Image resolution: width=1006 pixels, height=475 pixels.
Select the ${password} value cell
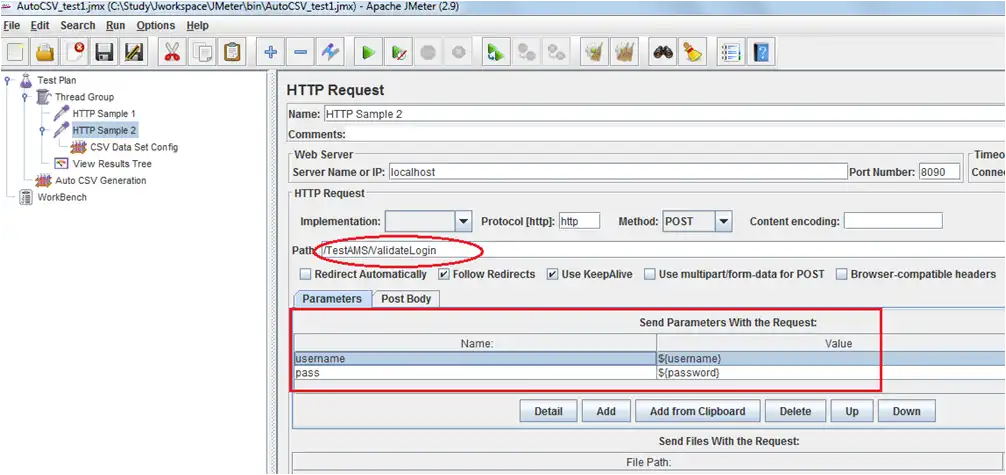coord(831,372)
